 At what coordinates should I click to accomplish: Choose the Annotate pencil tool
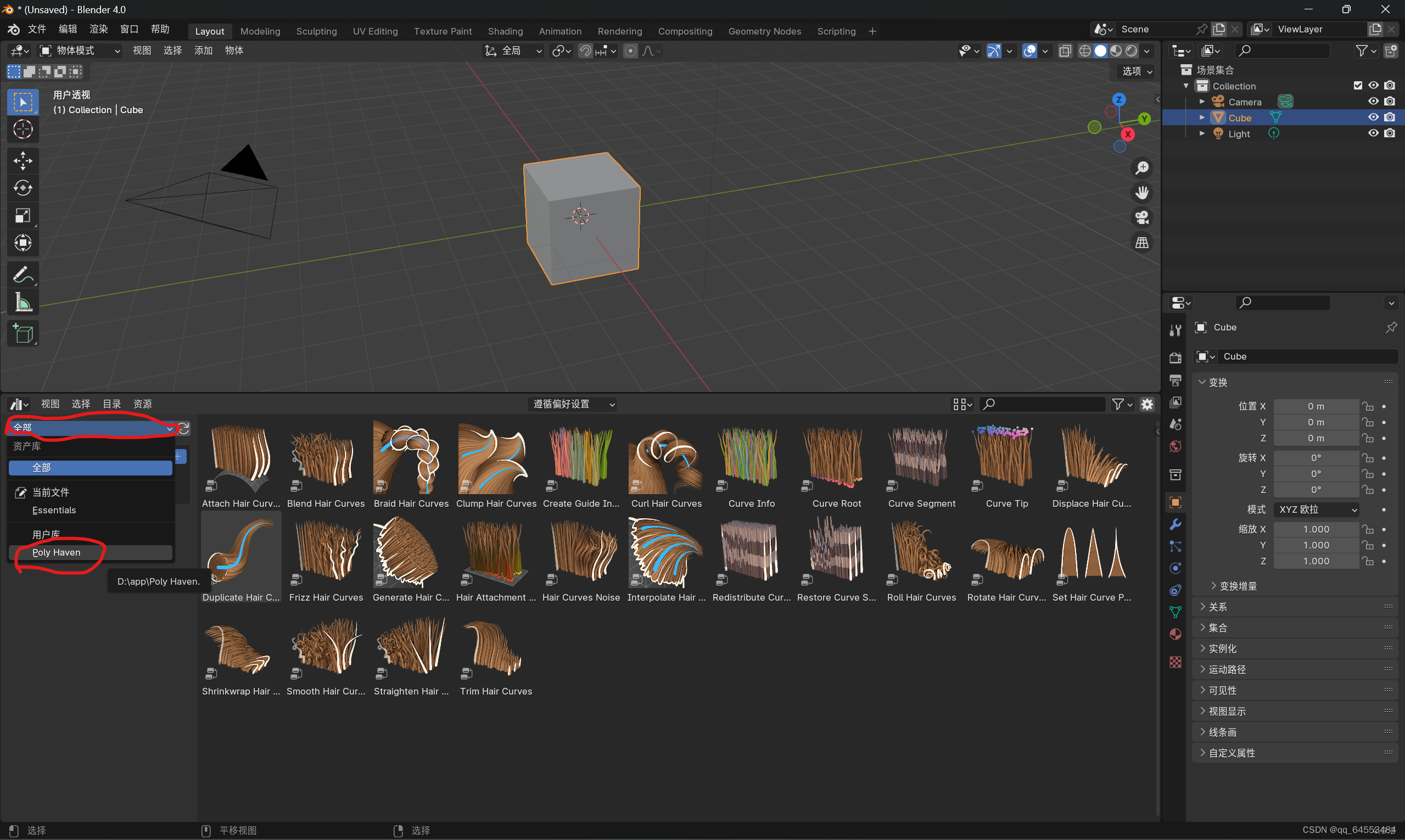pos(23,276)
